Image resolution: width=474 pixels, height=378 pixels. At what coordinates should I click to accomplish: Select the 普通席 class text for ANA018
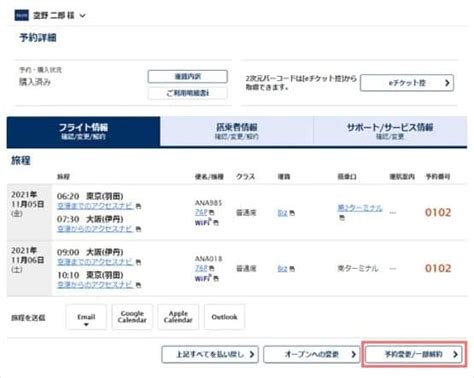246,269
